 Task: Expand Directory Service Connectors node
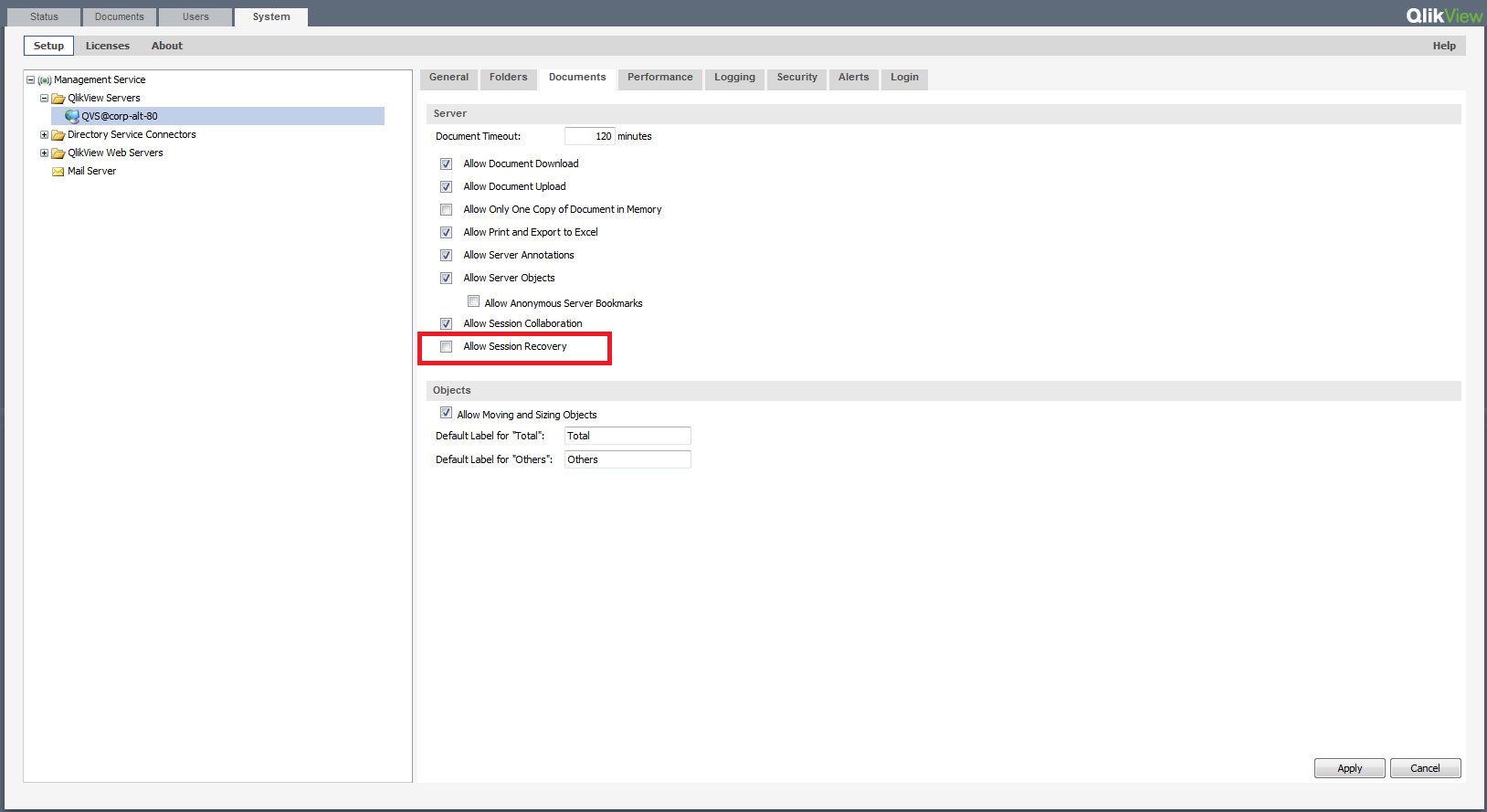(44, 135)
